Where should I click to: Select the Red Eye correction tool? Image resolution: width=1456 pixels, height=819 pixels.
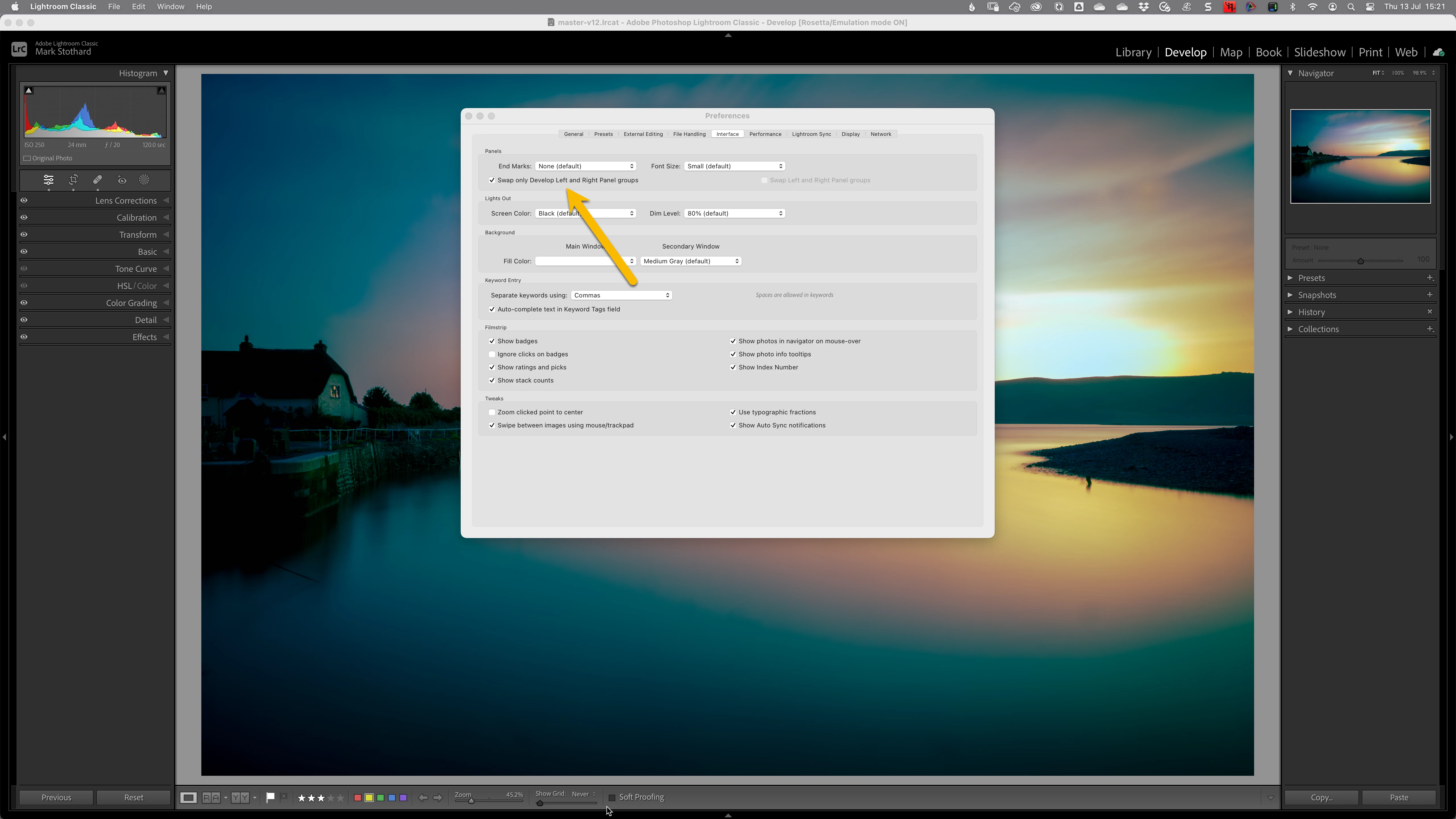[122, 180]
